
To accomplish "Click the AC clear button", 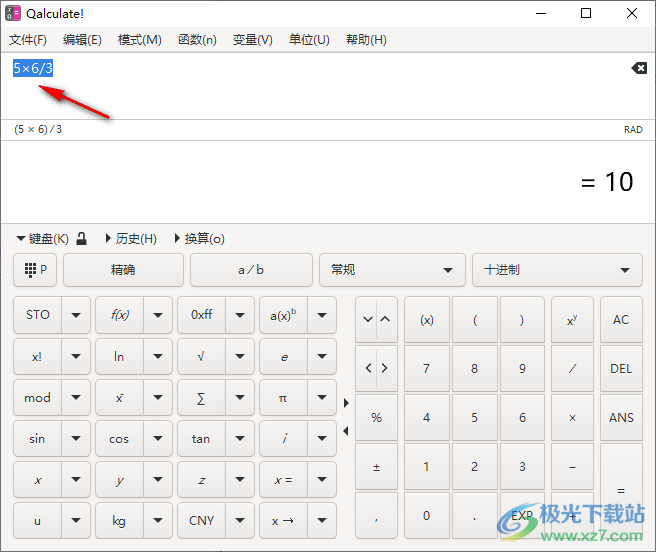I will coord(621,320).
